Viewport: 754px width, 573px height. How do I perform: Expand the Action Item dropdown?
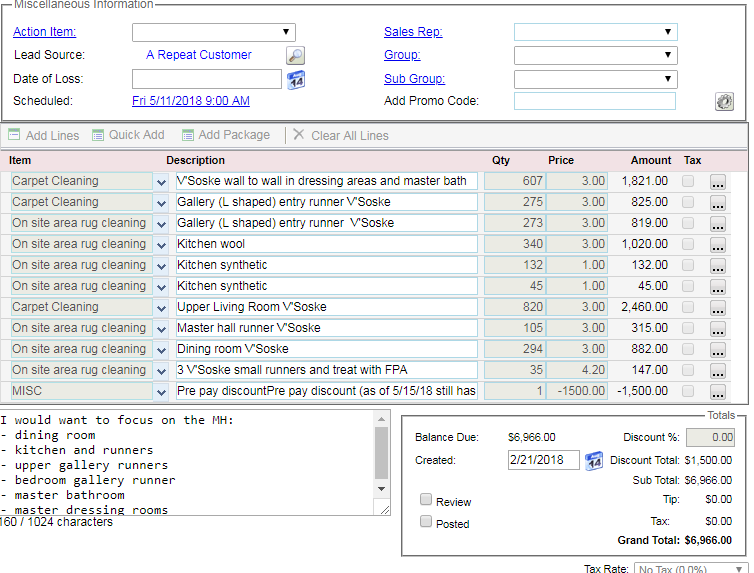pos(213,32)
